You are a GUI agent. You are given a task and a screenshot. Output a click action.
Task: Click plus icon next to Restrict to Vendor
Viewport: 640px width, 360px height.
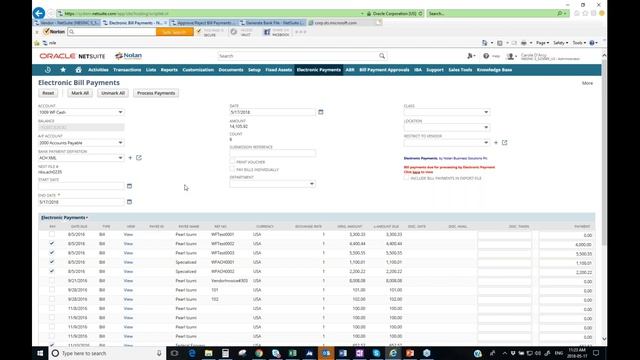(496, 142)
